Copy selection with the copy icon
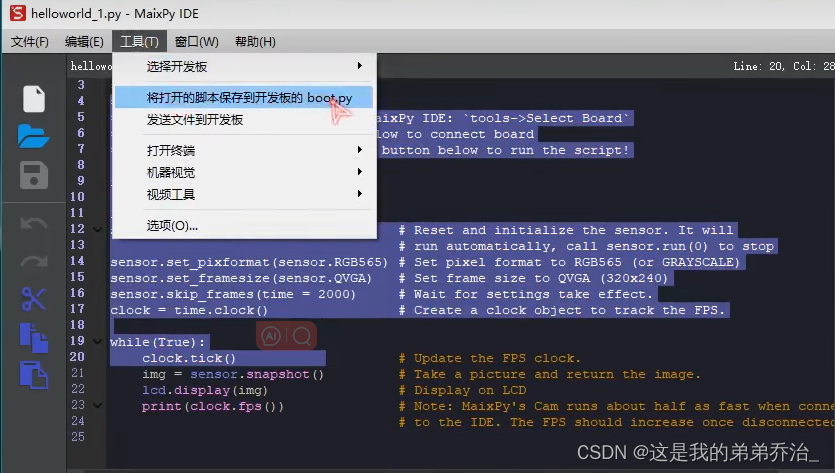835x473 pixels. [34, 338]
